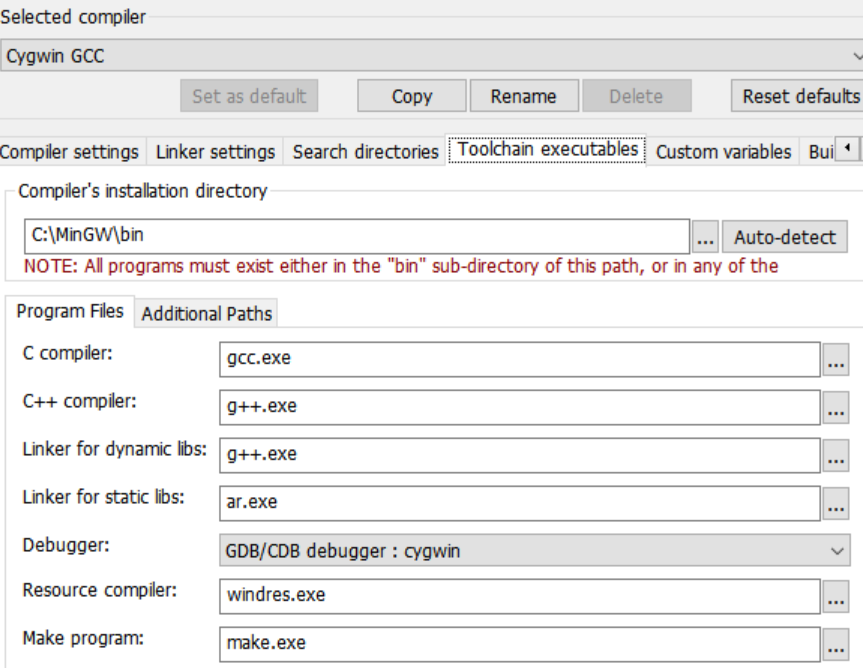Expand the Debugger selection dropdown
The width and height of the screenshot is (863, 668).
(534, 550)
